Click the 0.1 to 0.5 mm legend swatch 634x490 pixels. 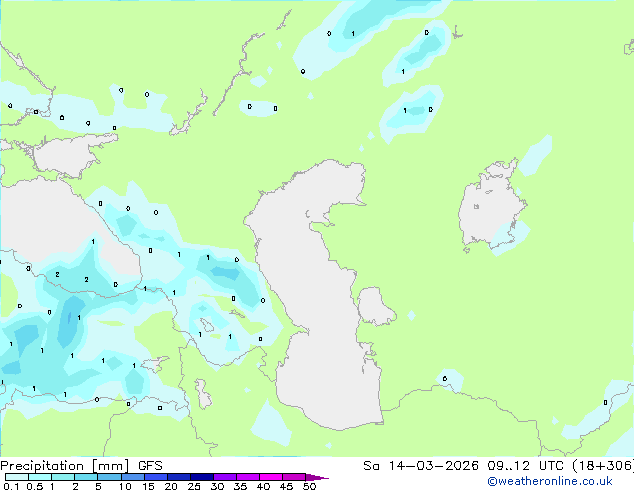(17, 477)
